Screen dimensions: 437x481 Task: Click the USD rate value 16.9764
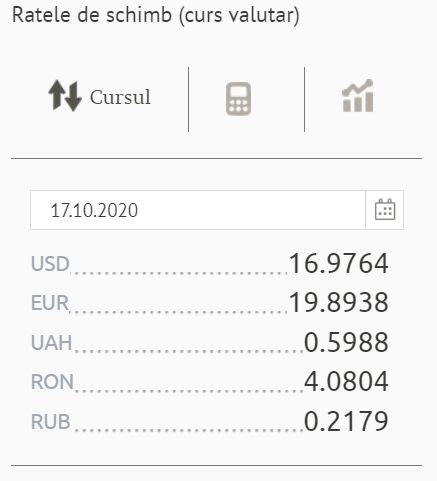(339, 263)
